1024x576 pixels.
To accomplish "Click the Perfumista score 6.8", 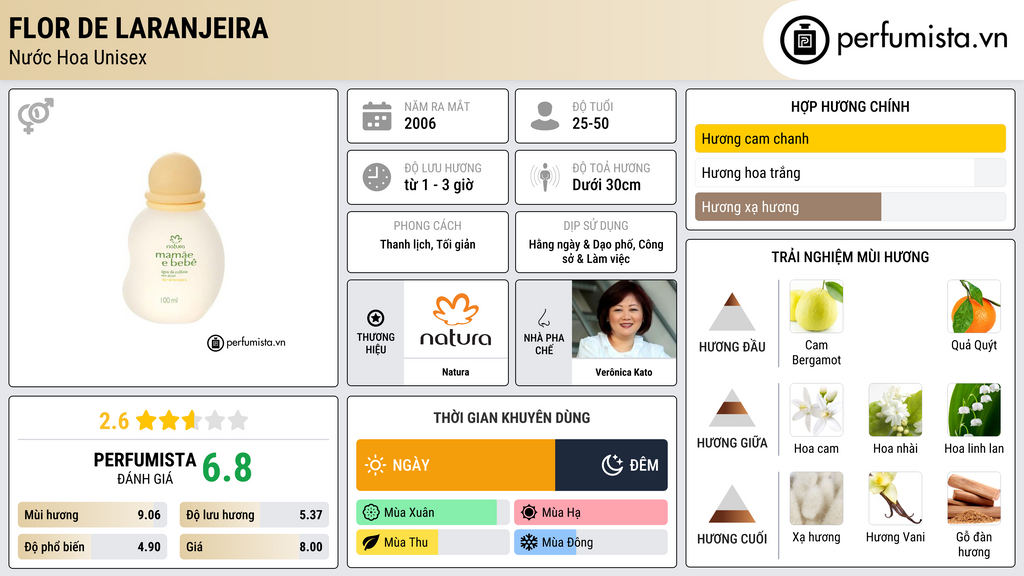I will click(227, 468).
